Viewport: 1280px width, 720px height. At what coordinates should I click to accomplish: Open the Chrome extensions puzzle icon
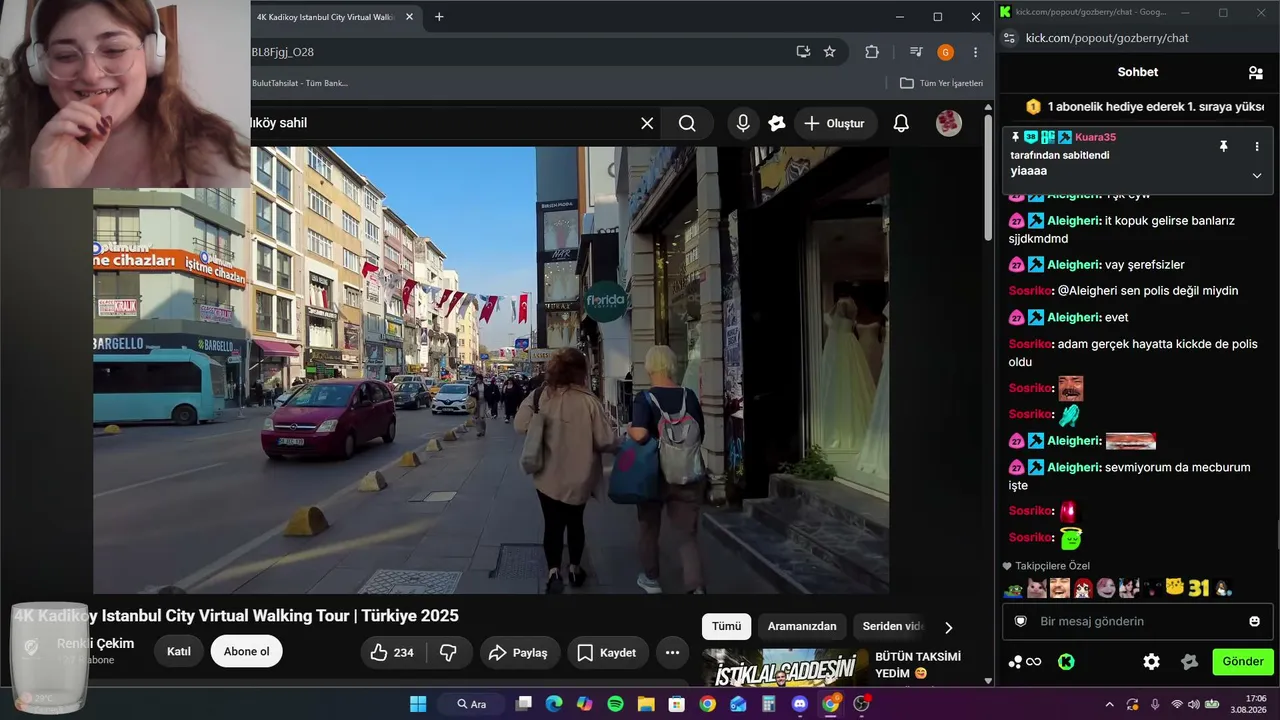click(x=872, y=52)
